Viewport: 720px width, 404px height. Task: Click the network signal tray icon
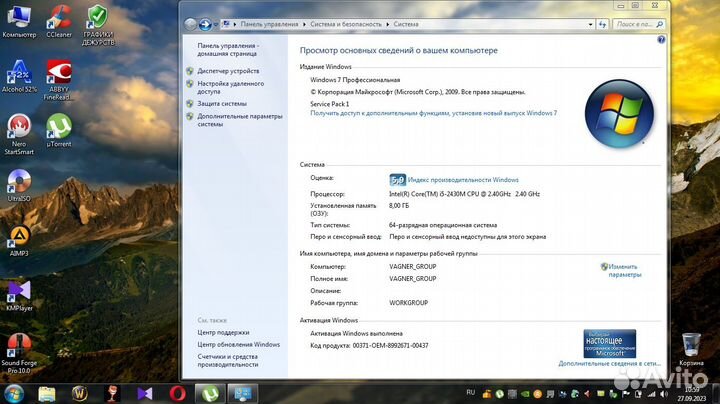651,394
